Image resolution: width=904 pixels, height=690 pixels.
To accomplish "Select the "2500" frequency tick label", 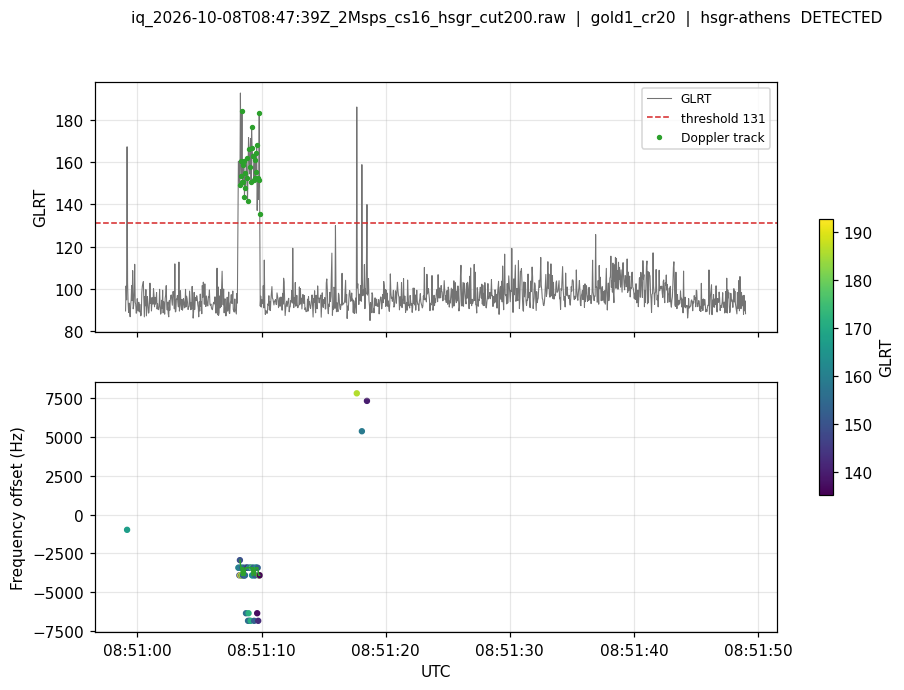I will click(x=66, y=477).
